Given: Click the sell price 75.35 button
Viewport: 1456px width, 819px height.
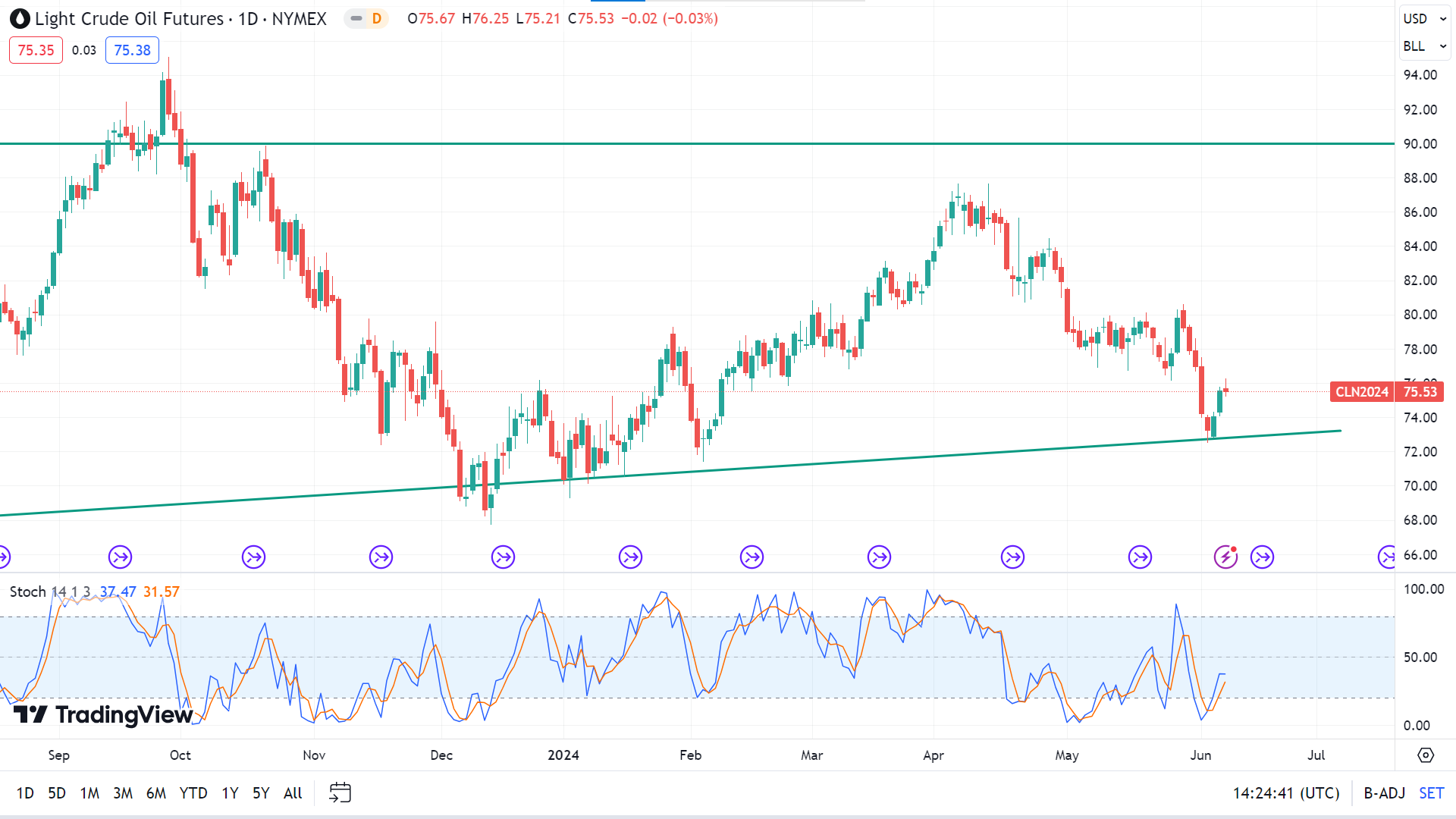Looking at the screenshot, I should [36, 50].
